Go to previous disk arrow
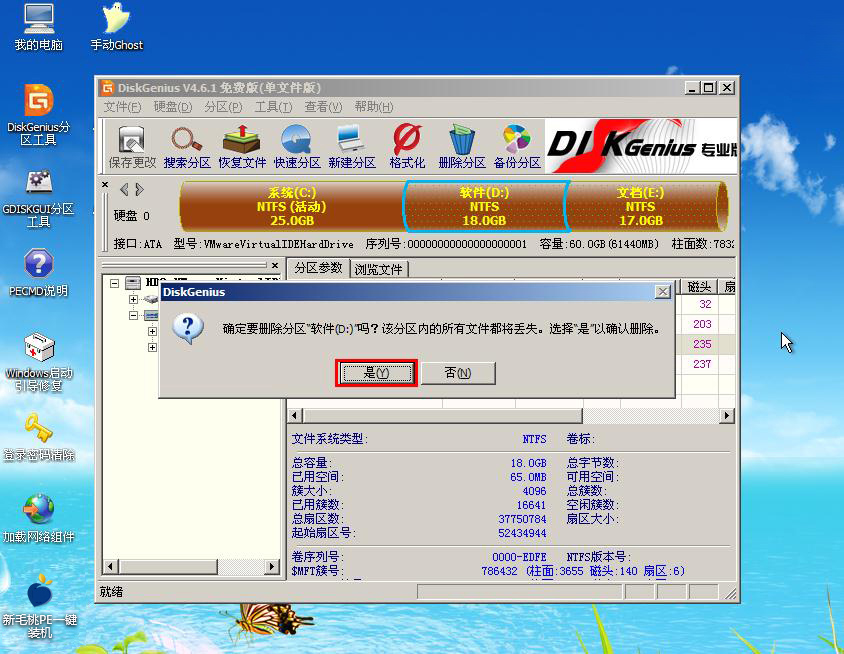 click(124, 189)
